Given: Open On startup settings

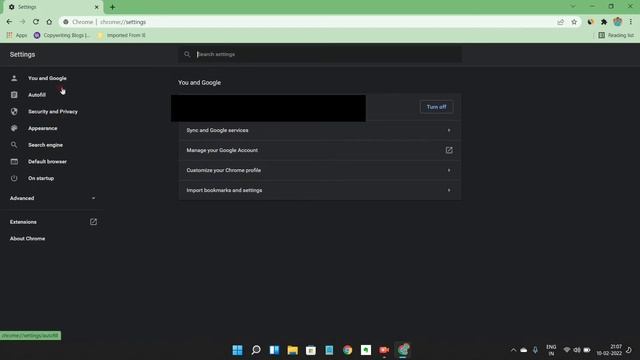Looking at the screenshot, I should tap(41, 178).
